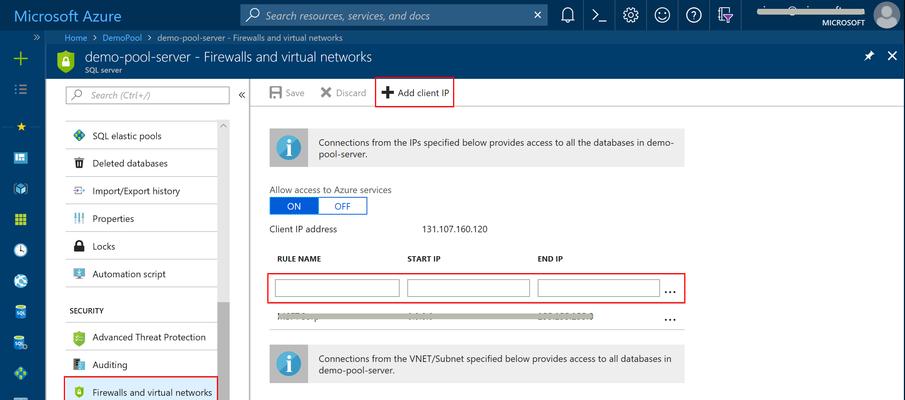Open All services list icon
The width and height of the screenshot is (905, 400).
coord(21,89)
